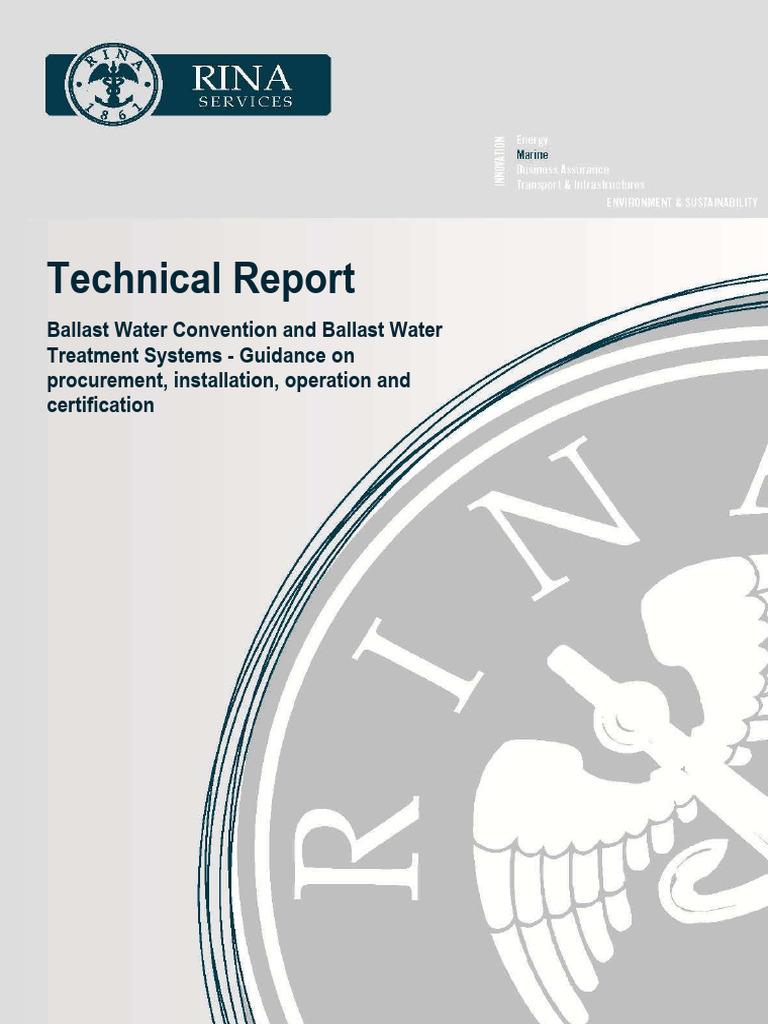Viewport: 768px width, 1024px height.
Task: Click the RINA Services logo banner
Action: pyautogui.click(x=188, y=85)
